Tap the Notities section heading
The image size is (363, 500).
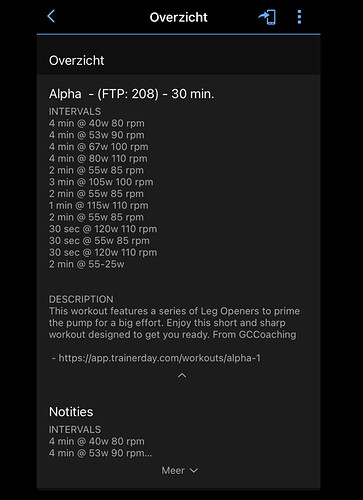tap(71, 412)
